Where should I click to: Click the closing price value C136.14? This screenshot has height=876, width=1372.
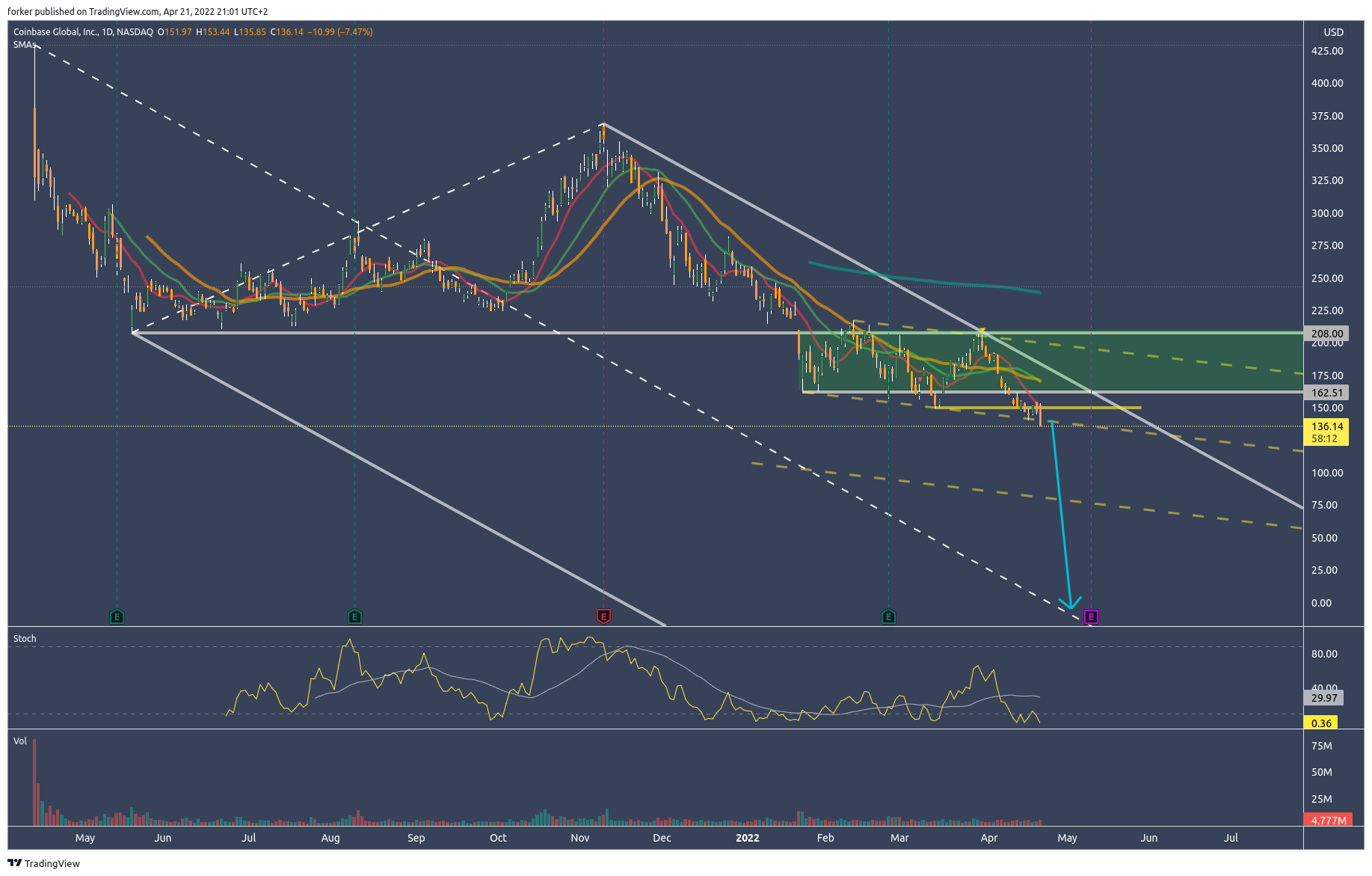(286, 32)
